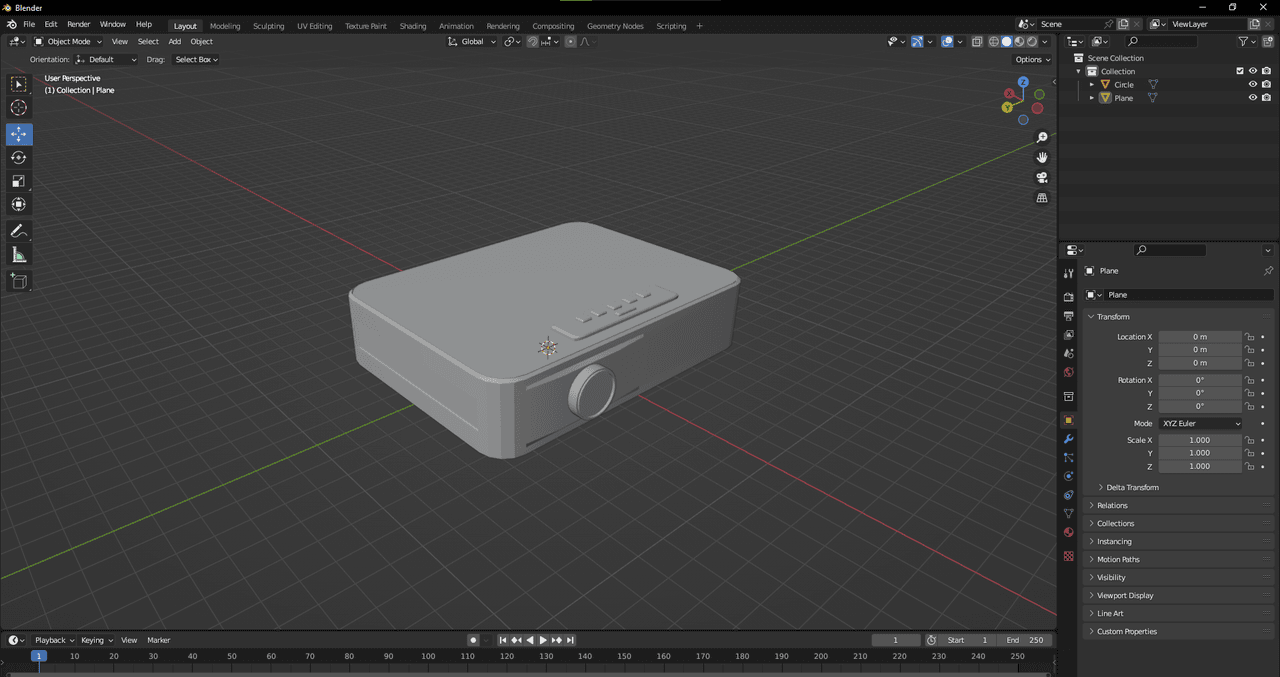Click the blue Z axis gizmo circle
1280x677 pixels.
(1023, 82)
